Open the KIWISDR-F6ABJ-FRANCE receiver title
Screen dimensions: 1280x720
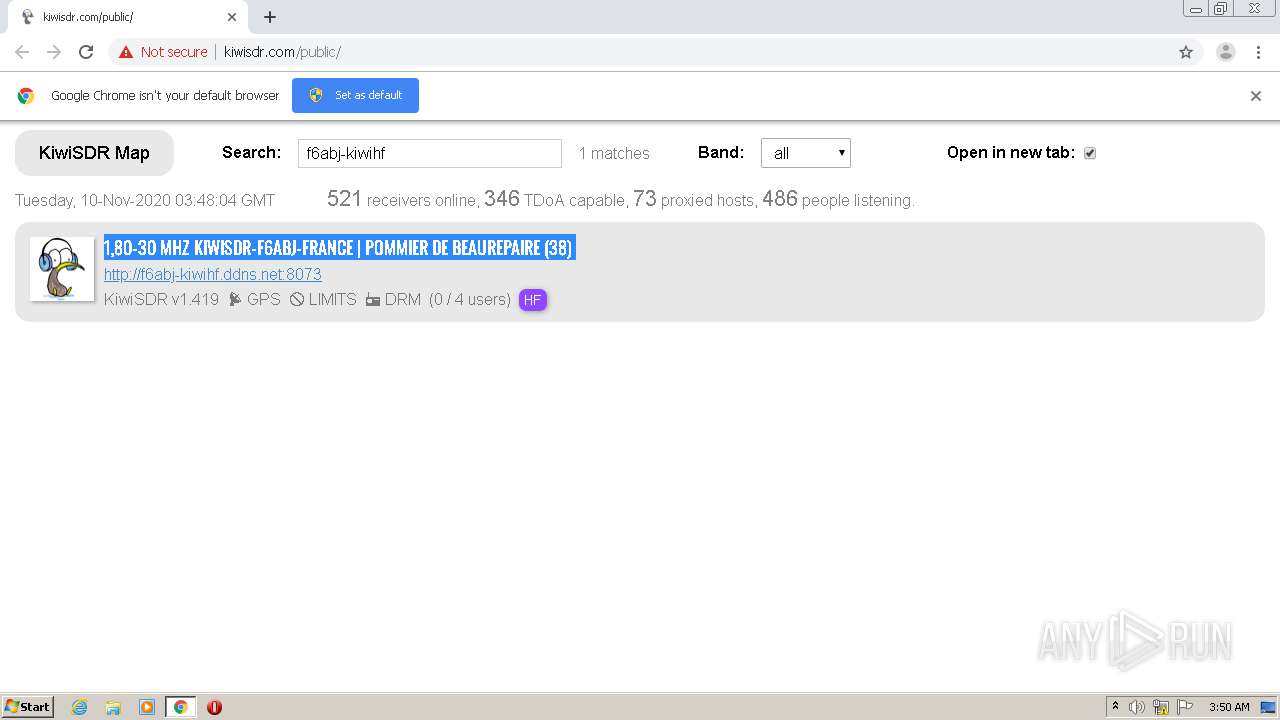[x=339, y=248]
